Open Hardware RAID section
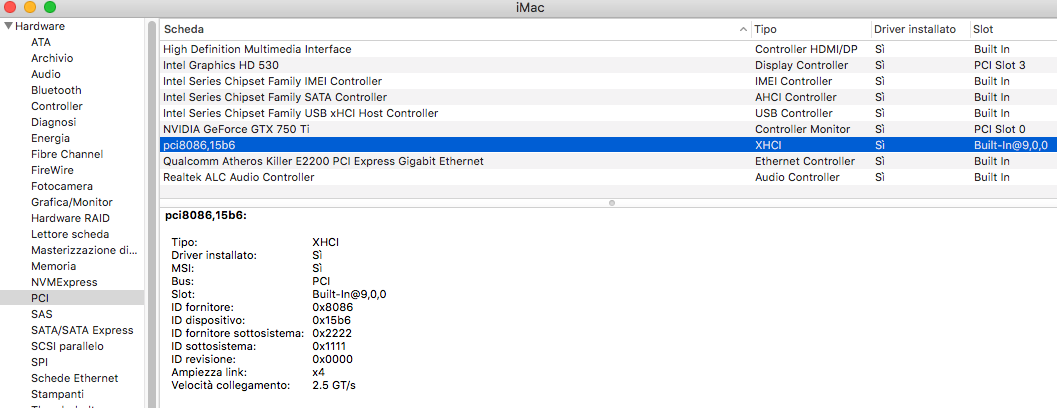Screen dimensions: 1057x408 click(x=70, y=218)
